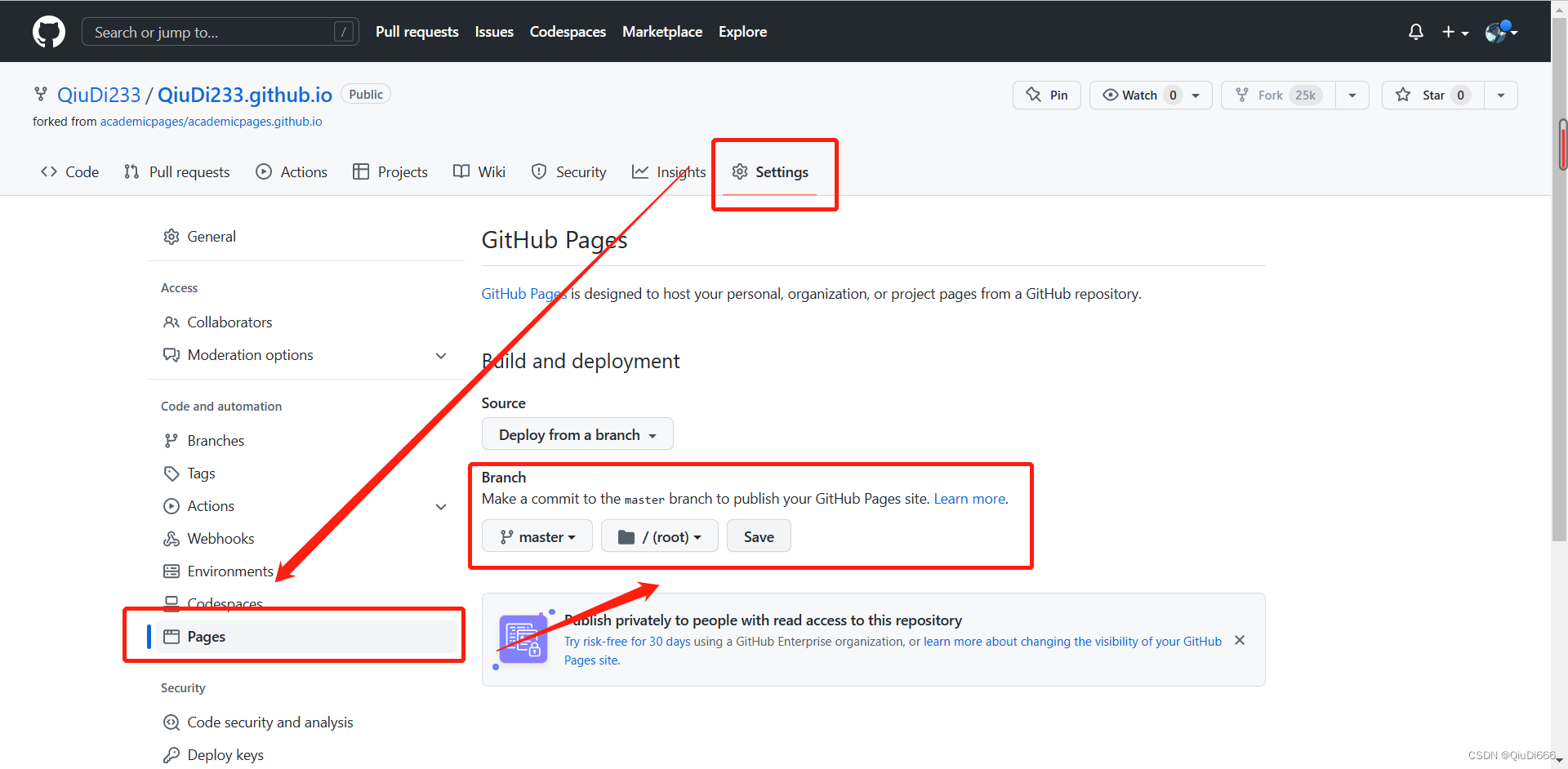Switch to the Projects tab
1568x769 pixels.
(x=390, y=171)
